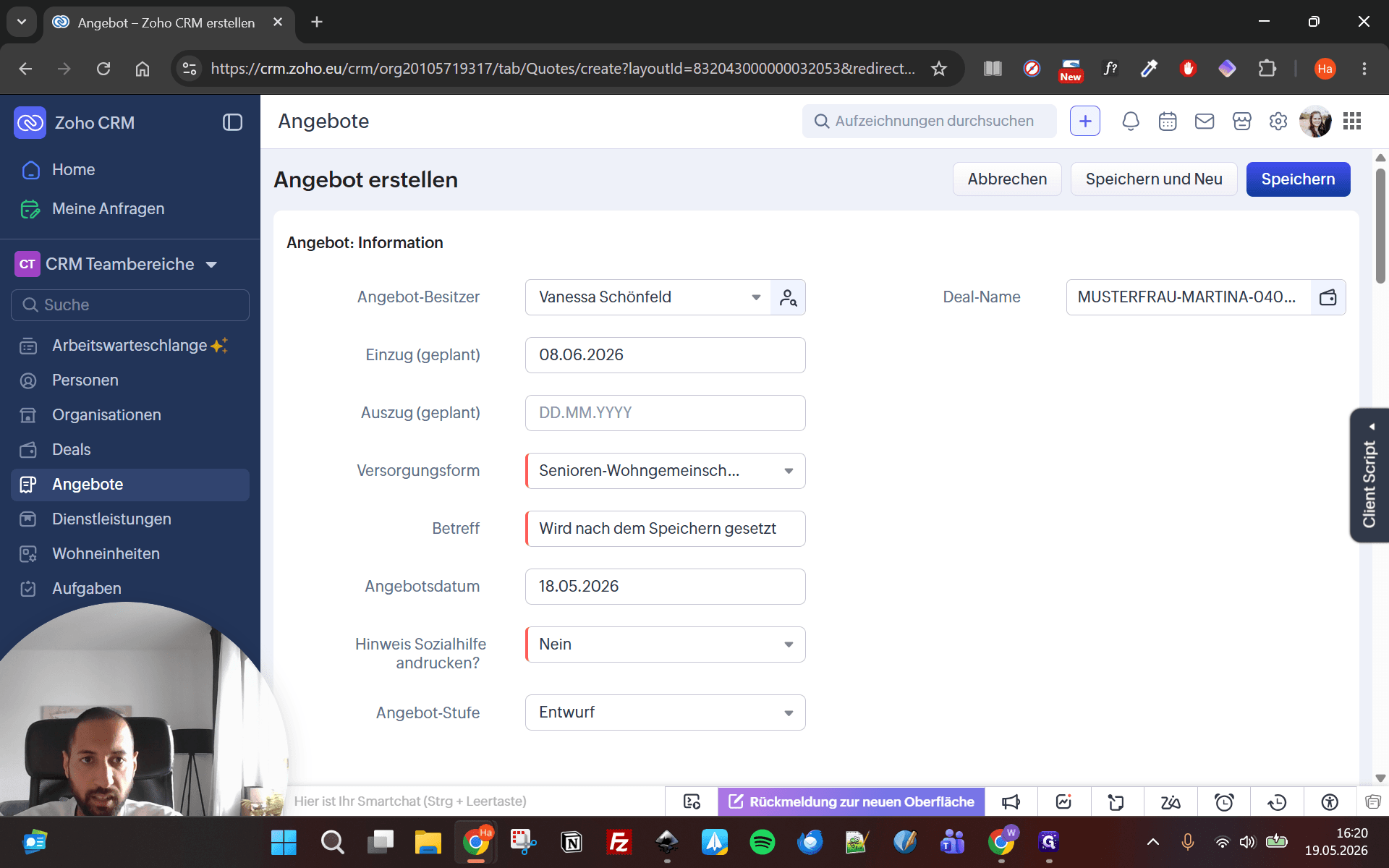
Task: Collapse the Zoho CRM sidebar panel icon
Action: pos(232,122)
